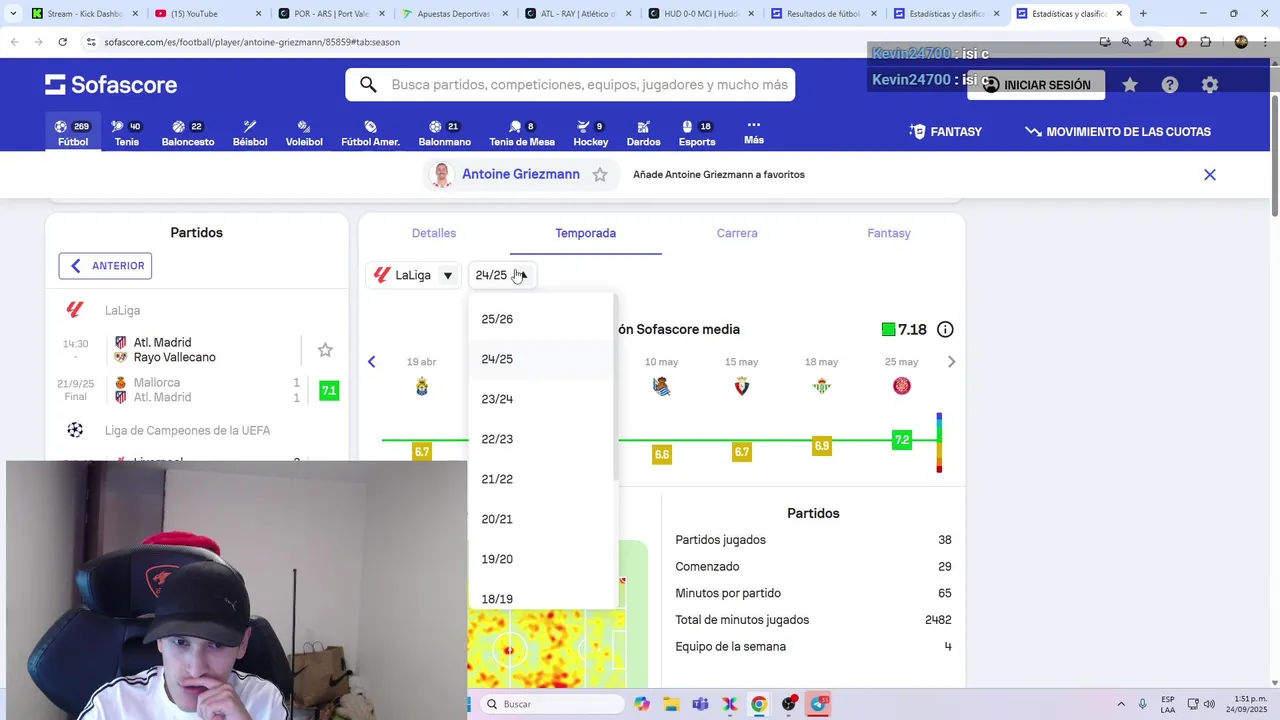Click the 25 may match crest
Screen dimensions: 1280x720
click(902, 387)
